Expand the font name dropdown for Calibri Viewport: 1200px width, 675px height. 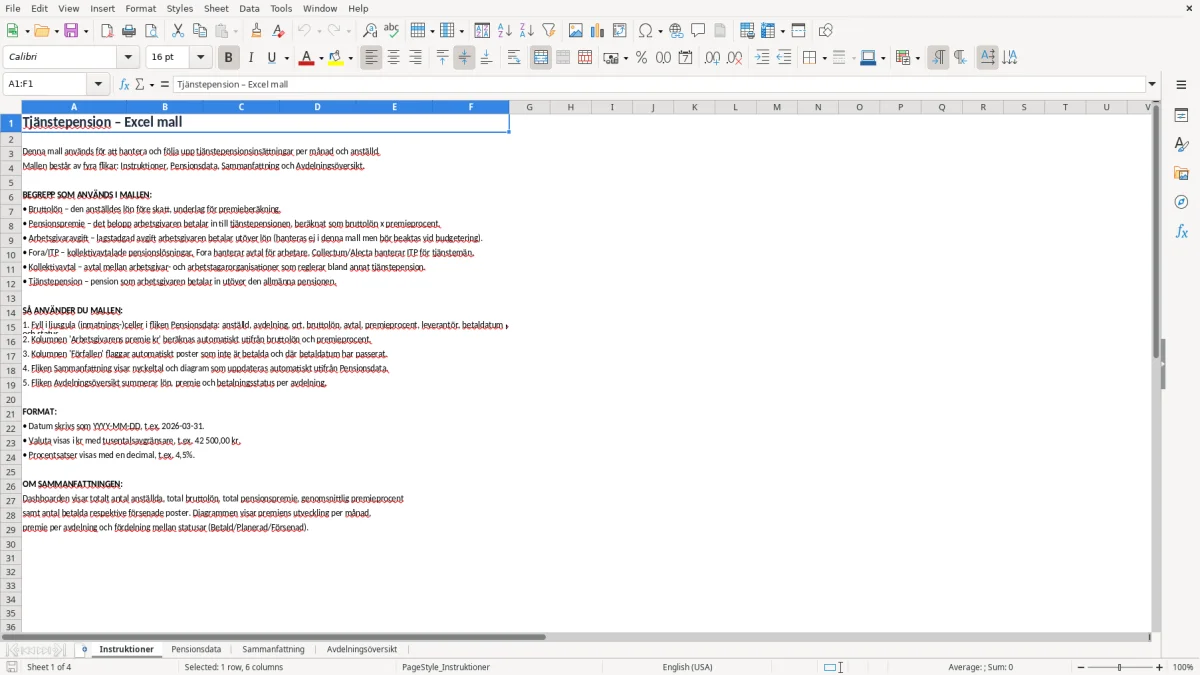[128, 58]
